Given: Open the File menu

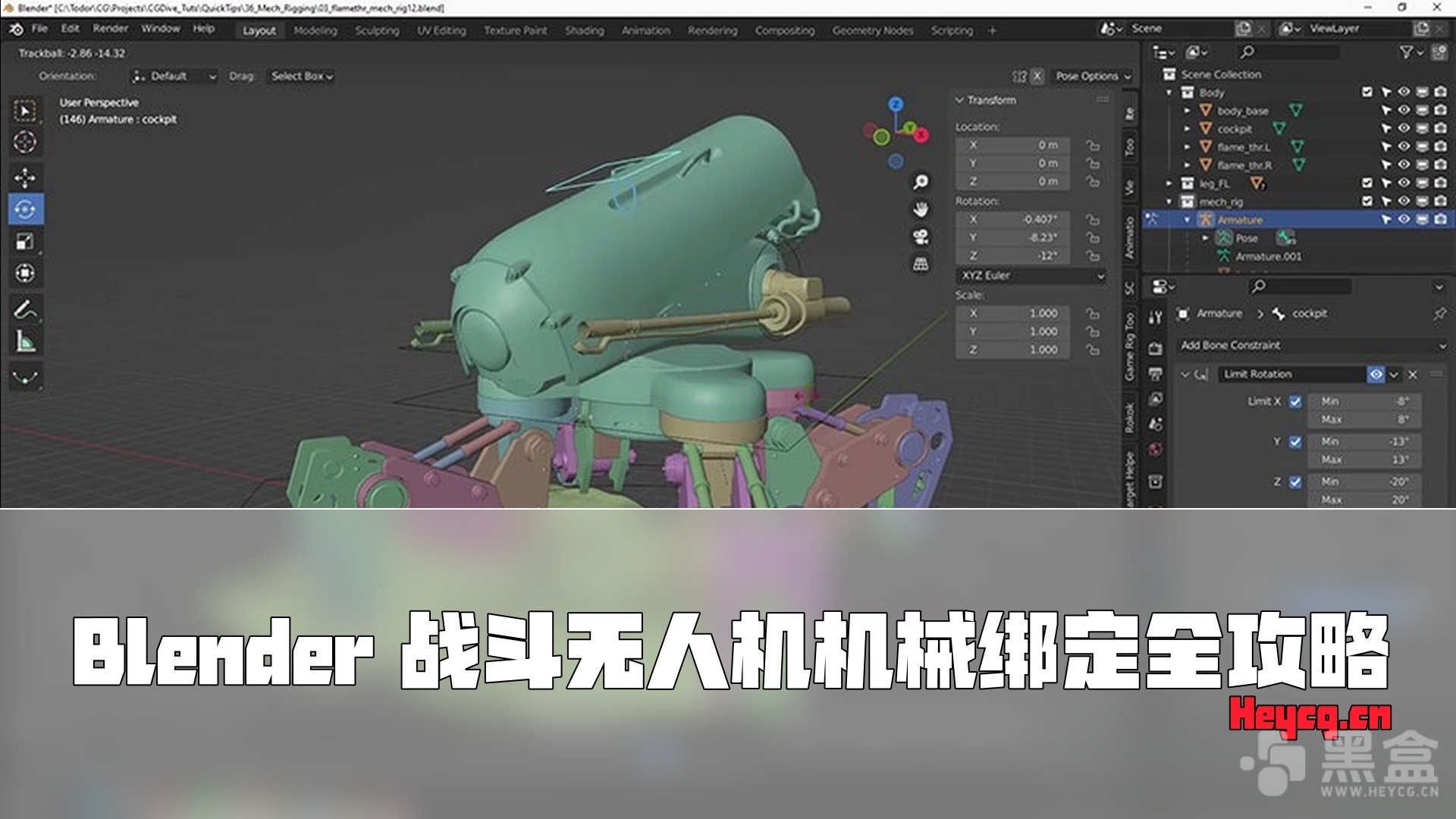Looking at the screenshot, I should coord(39,29).
